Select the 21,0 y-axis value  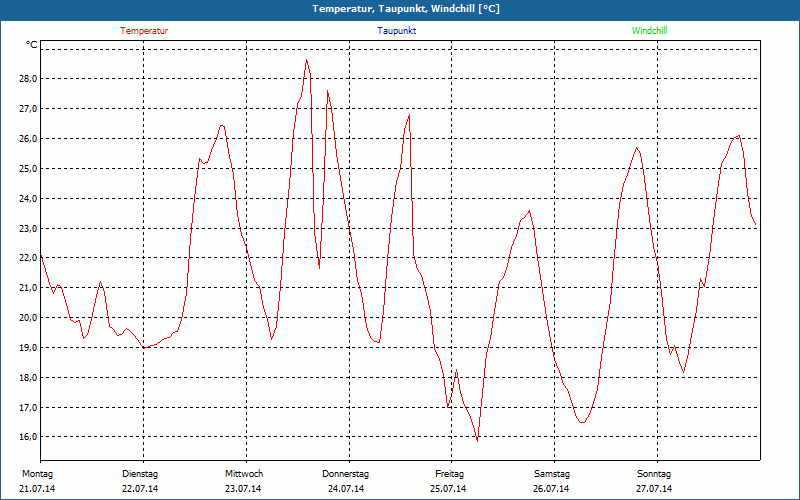click(28, 288)
